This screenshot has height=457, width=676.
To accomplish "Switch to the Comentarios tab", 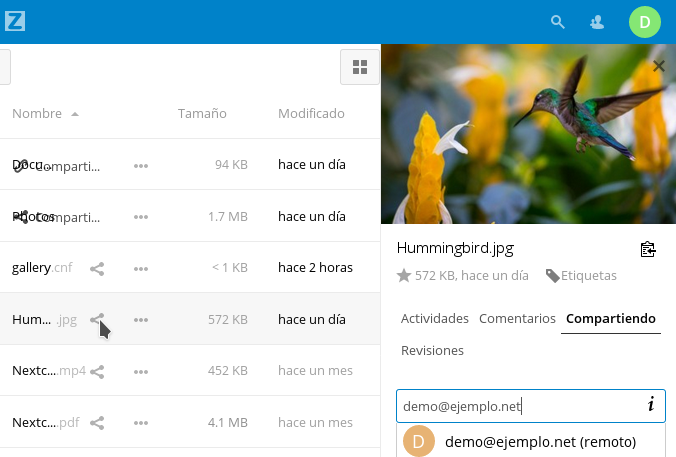I will [517, 319].
